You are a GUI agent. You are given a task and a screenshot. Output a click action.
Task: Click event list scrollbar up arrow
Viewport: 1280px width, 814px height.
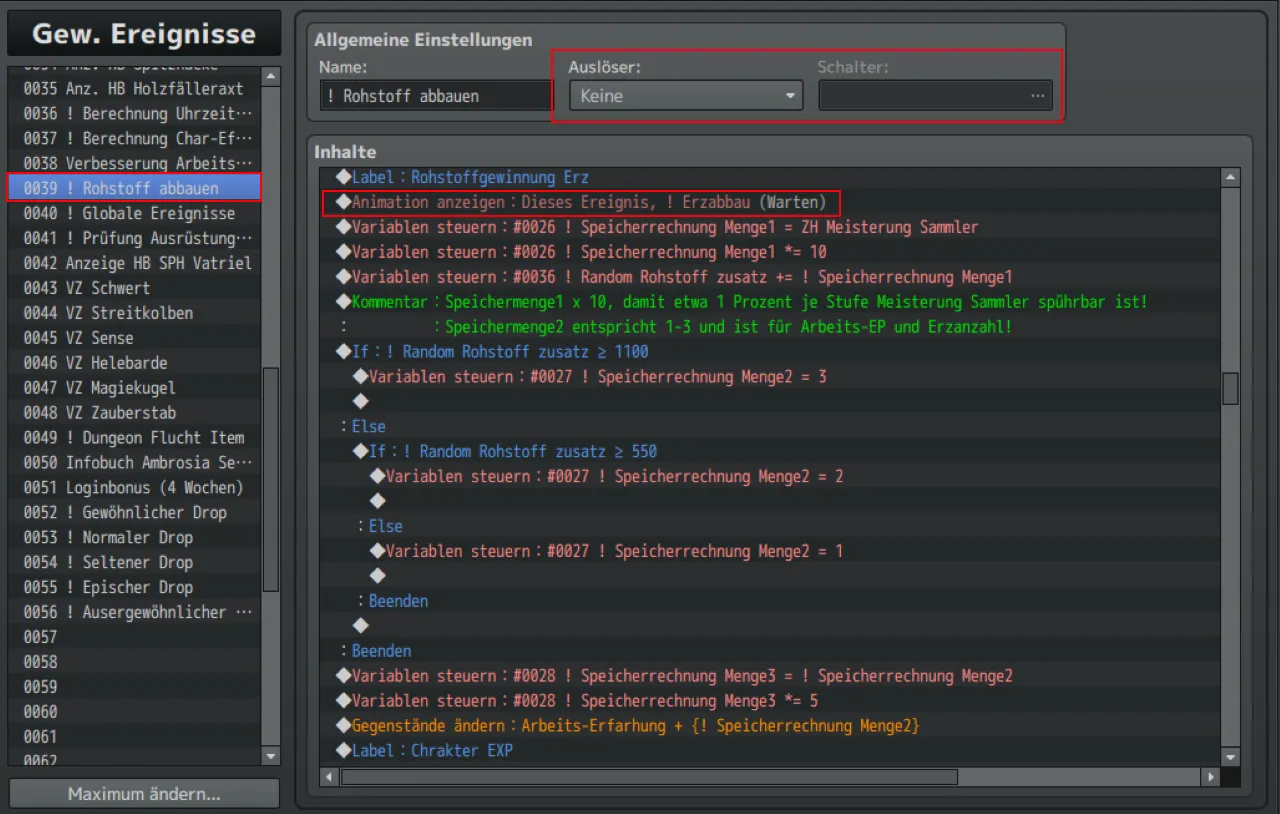click(x=271, y=77)
